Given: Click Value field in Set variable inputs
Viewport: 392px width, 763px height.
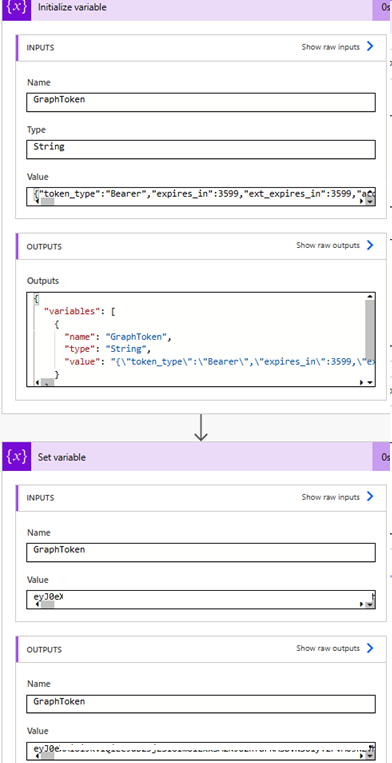Looking at the screenshot, I should [201, 600].
